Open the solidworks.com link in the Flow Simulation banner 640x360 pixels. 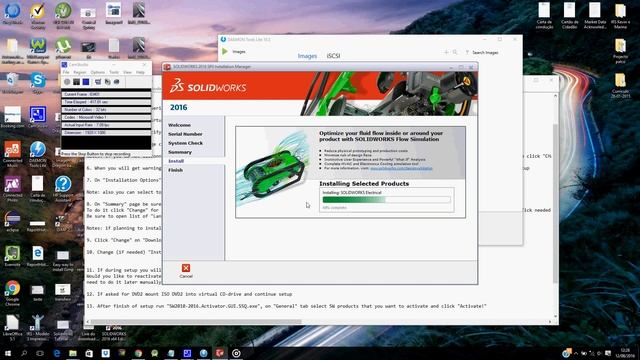tap(401, 168)
